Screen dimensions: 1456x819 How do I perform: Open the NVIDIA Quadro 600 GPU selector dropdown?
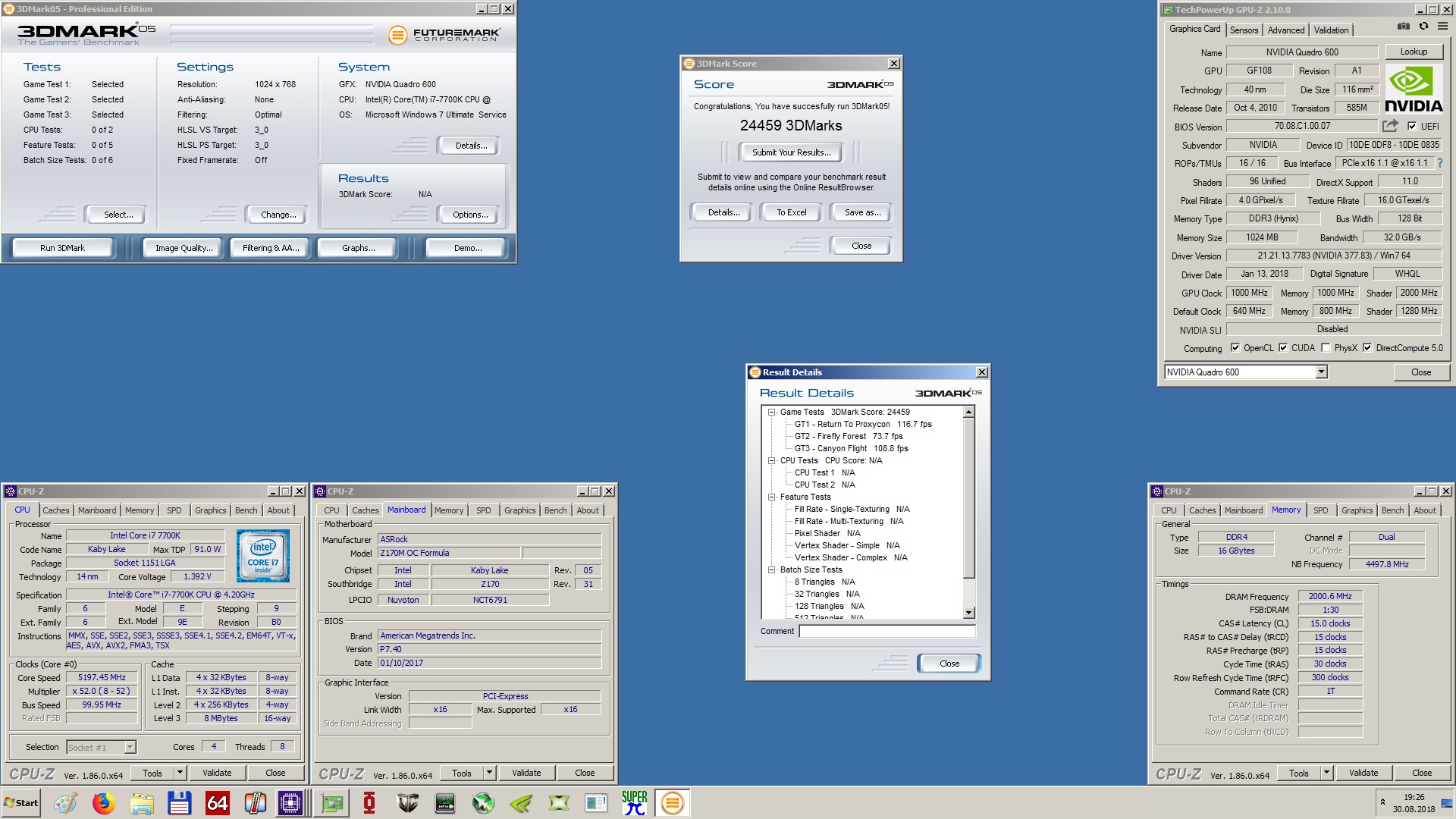1321,372
